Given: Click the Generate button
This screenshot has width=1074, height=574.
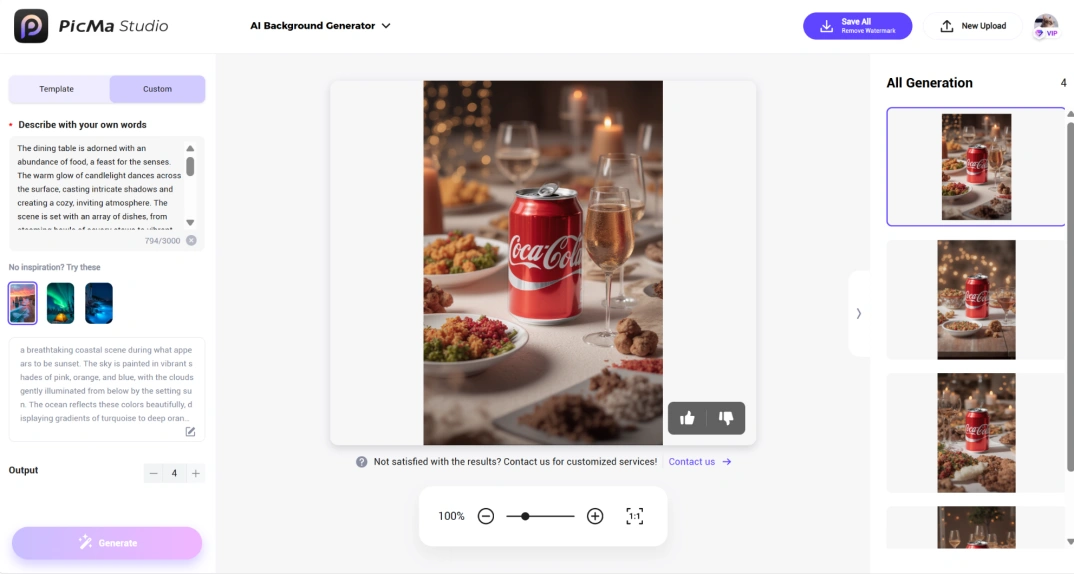Looking at the screenshot, I should (x=107, y=543).
